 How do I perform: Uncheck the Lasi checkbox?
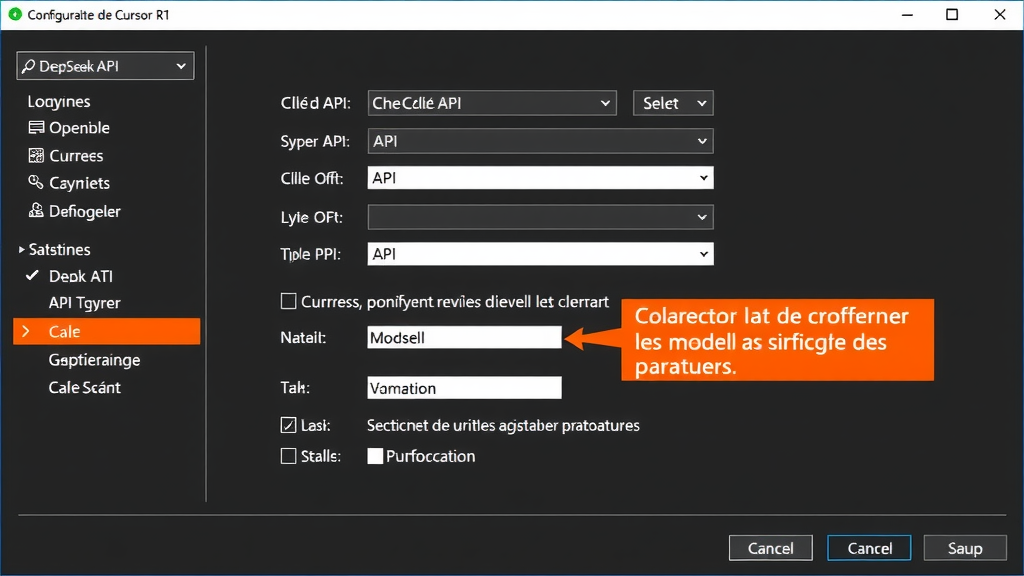289,425
